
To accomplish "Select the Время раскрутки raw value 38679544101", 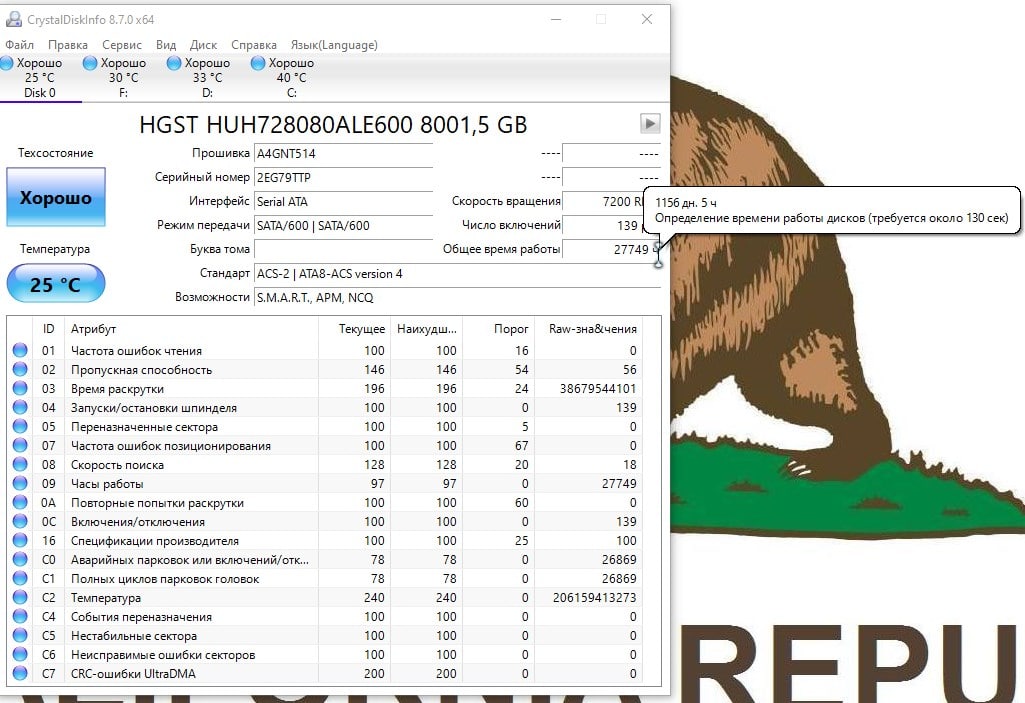I will [597, 389].
